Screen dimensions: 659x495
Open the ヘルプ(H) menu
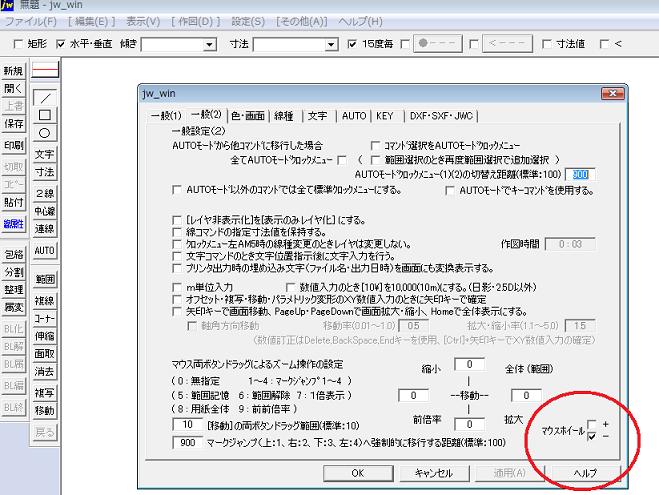coord(361,21)
